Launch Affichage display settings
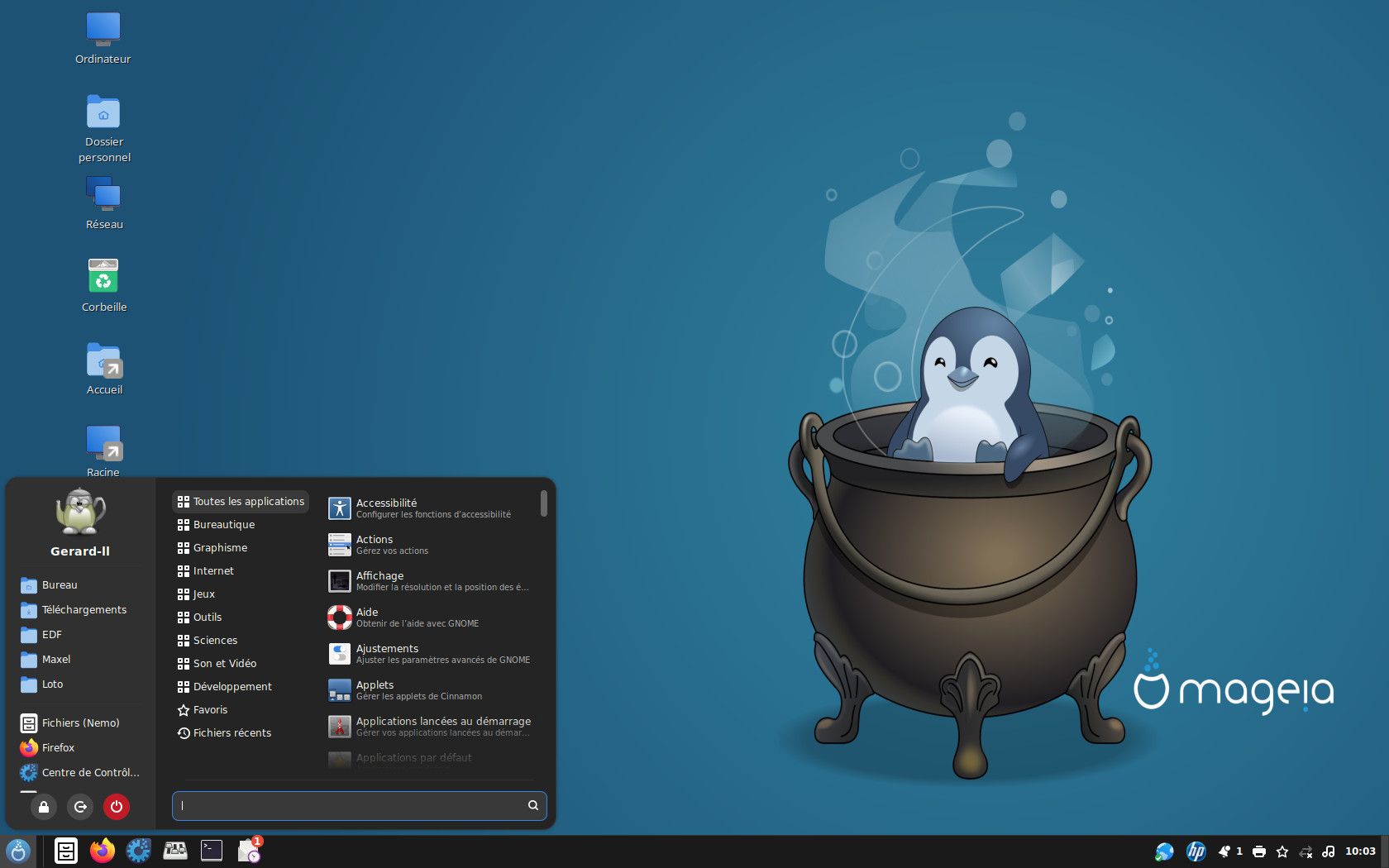 tap(431, 581)
